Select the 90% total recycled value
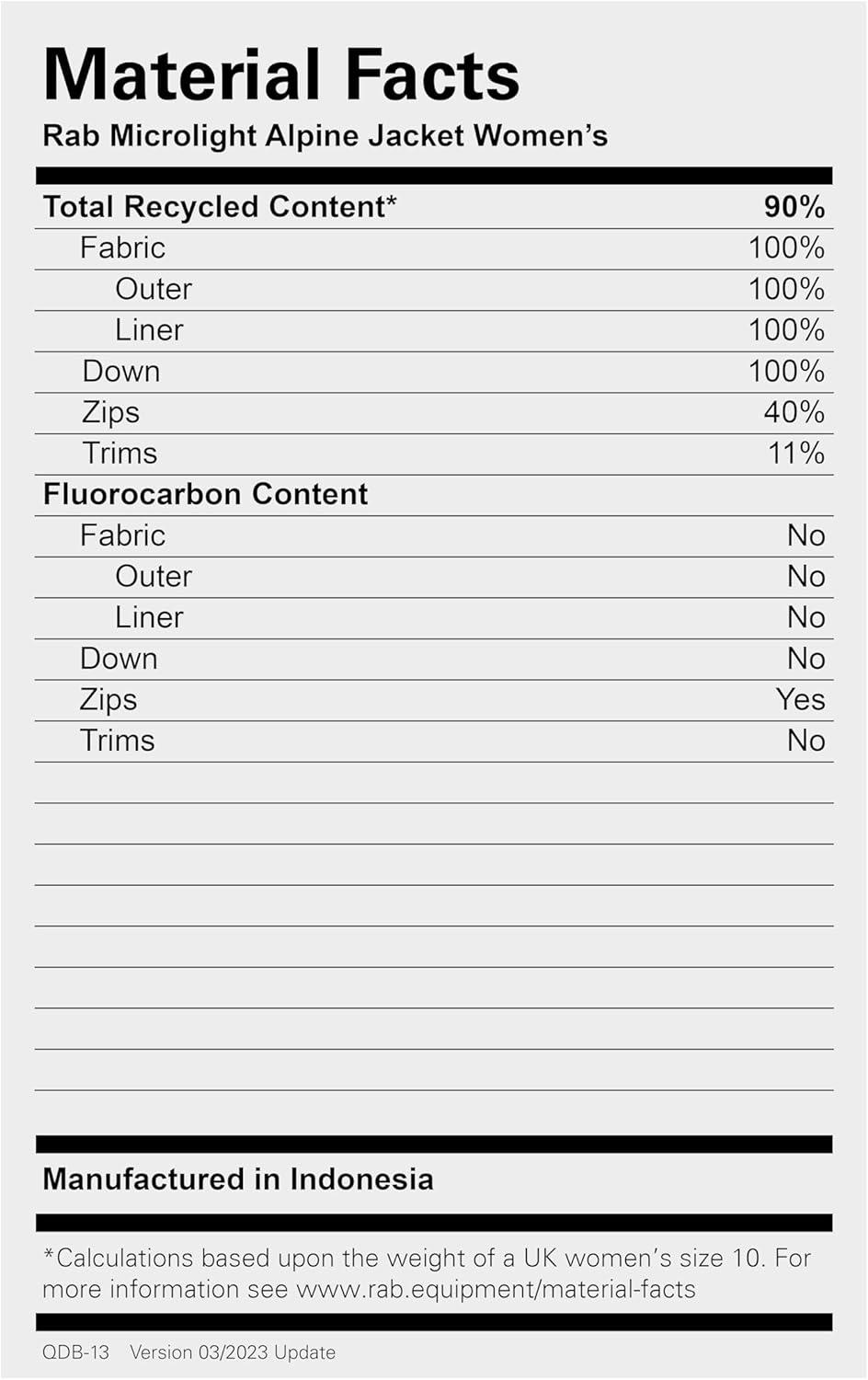This screenshot has height=1380, width=868. (x=794, y=207)
